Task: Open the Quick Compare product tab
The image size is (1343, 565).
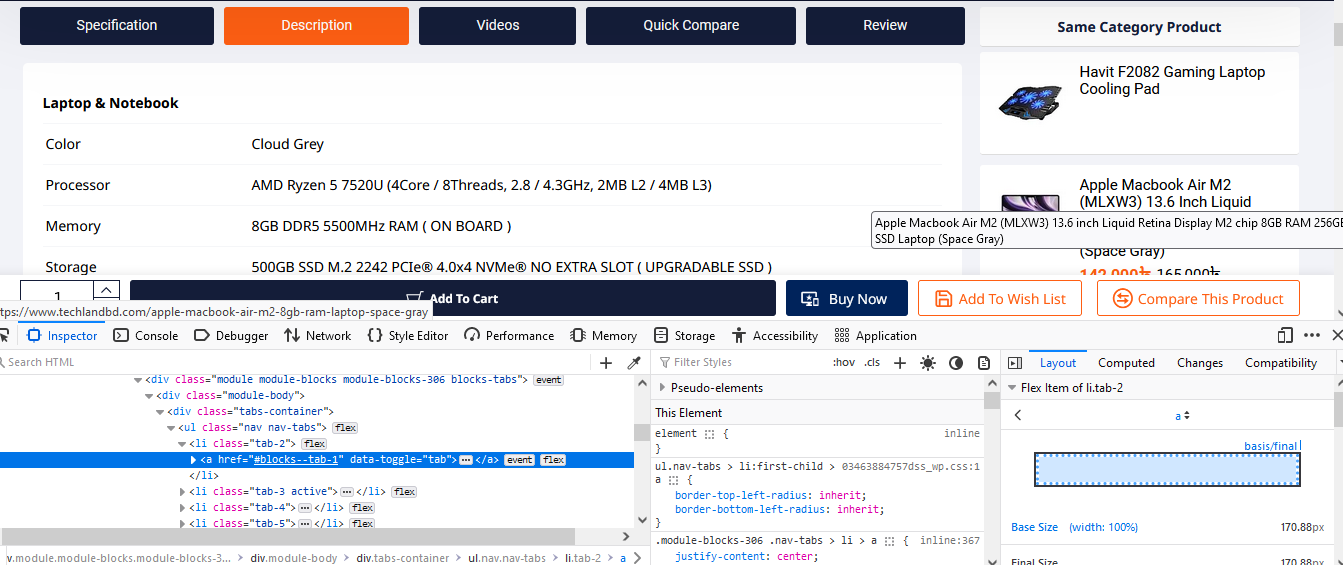Action: coord(691,26)
